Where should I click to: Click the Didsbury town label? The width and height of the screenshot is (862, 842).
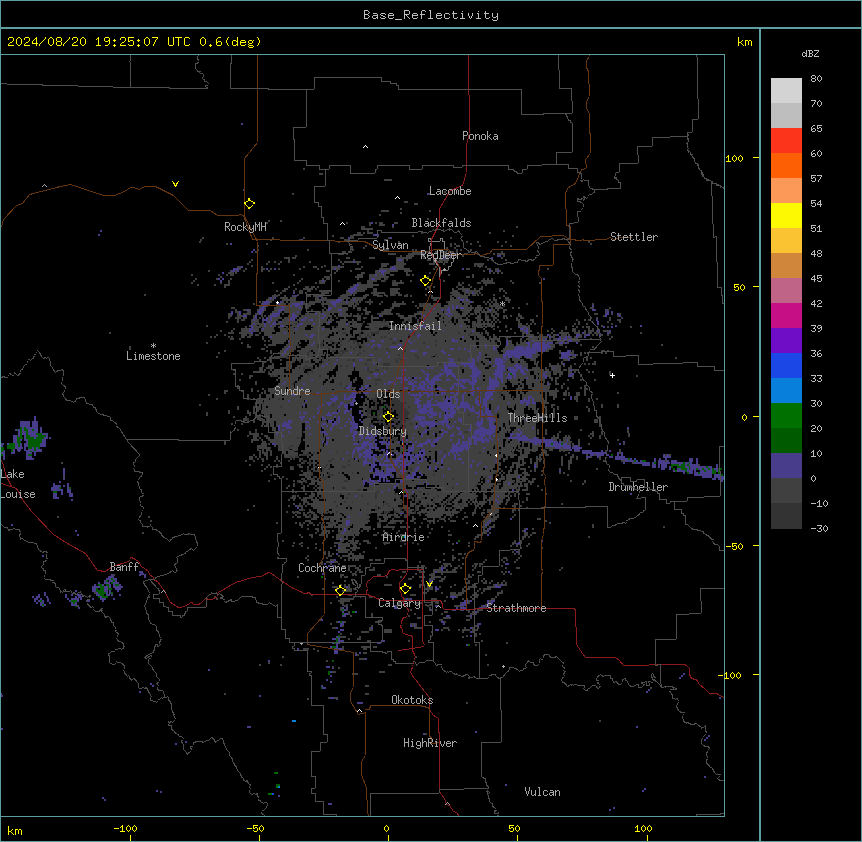[x=383, y=431]
